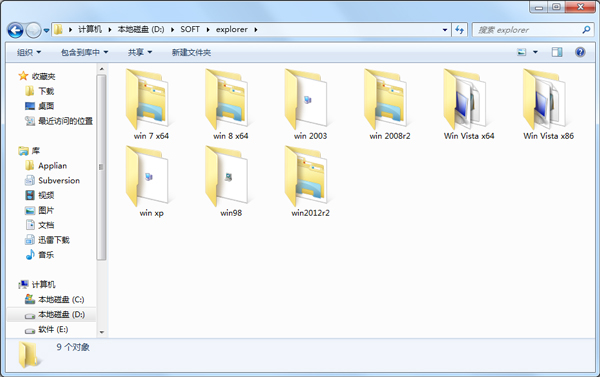Open recent pages dropdown near Back button
Screen dimensions: 600x377
pos(46,30)
